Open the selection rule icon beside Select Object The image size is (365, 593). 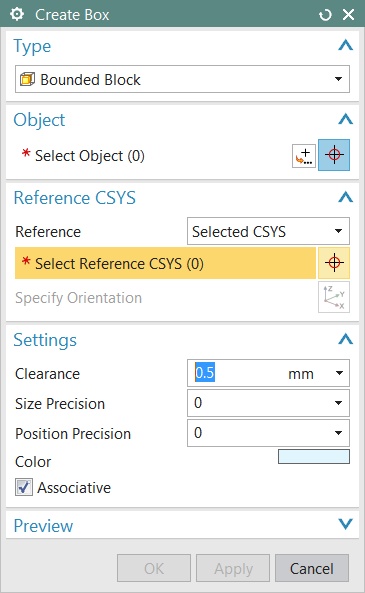(x=304, y=156)
